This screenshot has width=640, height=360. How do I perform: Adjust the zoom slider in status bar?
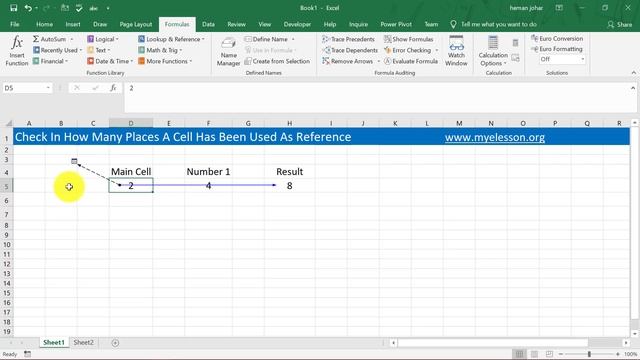(589, 354)
